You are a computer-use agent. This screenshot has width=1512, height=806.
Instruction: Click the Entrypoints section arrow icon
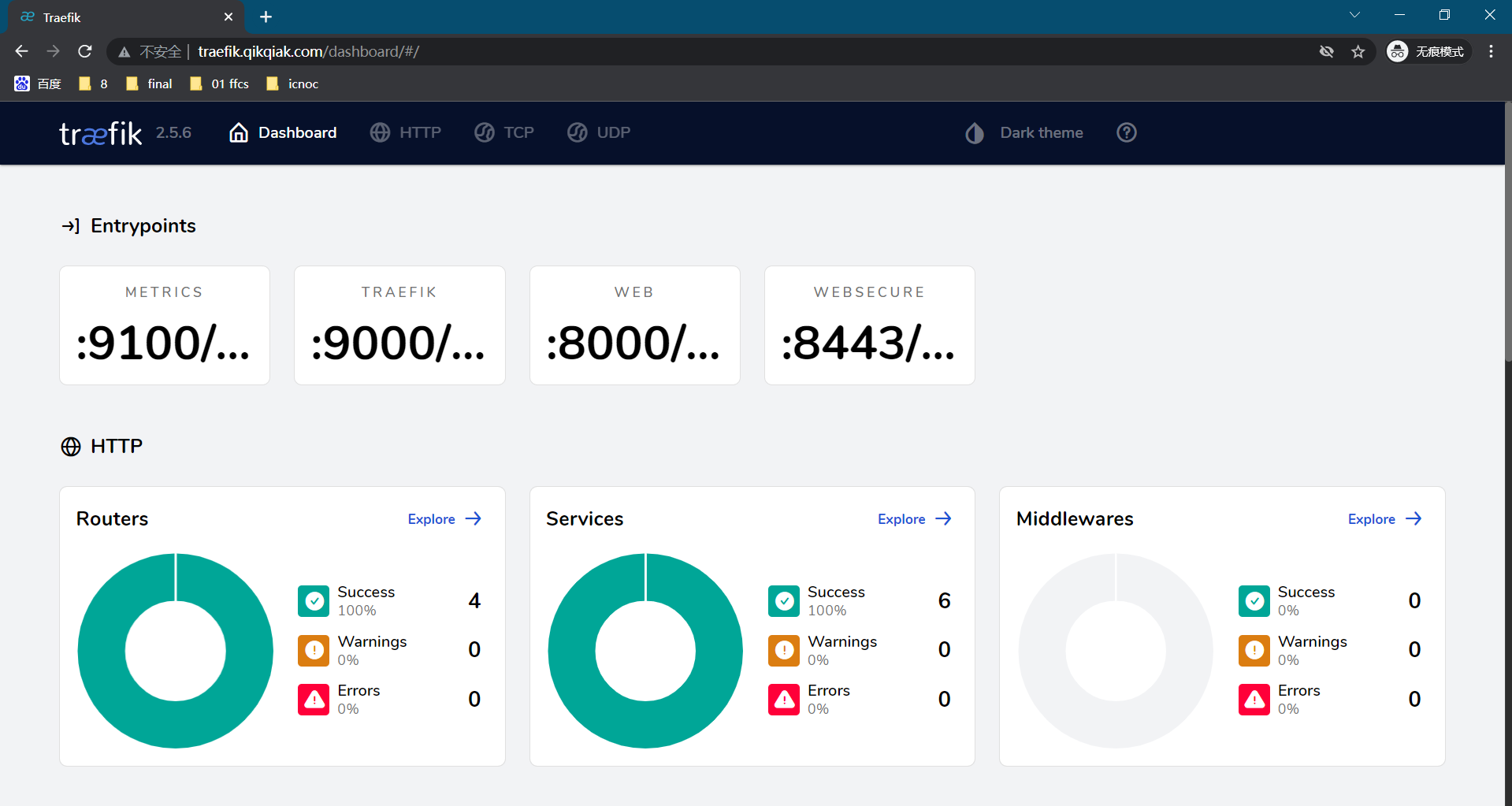click(x=70, y=226)
